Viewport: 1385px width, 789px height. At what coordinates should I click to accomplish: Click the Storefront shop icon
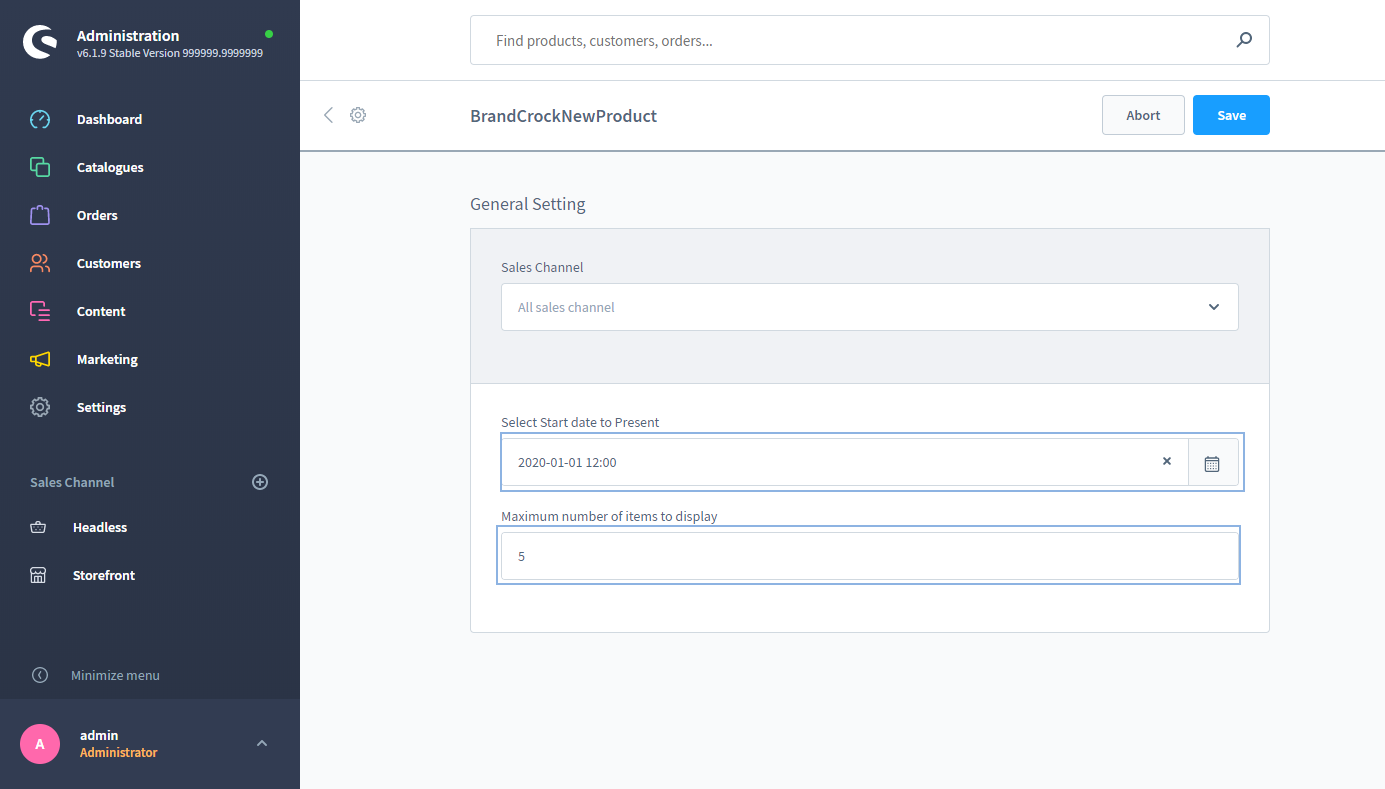[x=38, y=575]
